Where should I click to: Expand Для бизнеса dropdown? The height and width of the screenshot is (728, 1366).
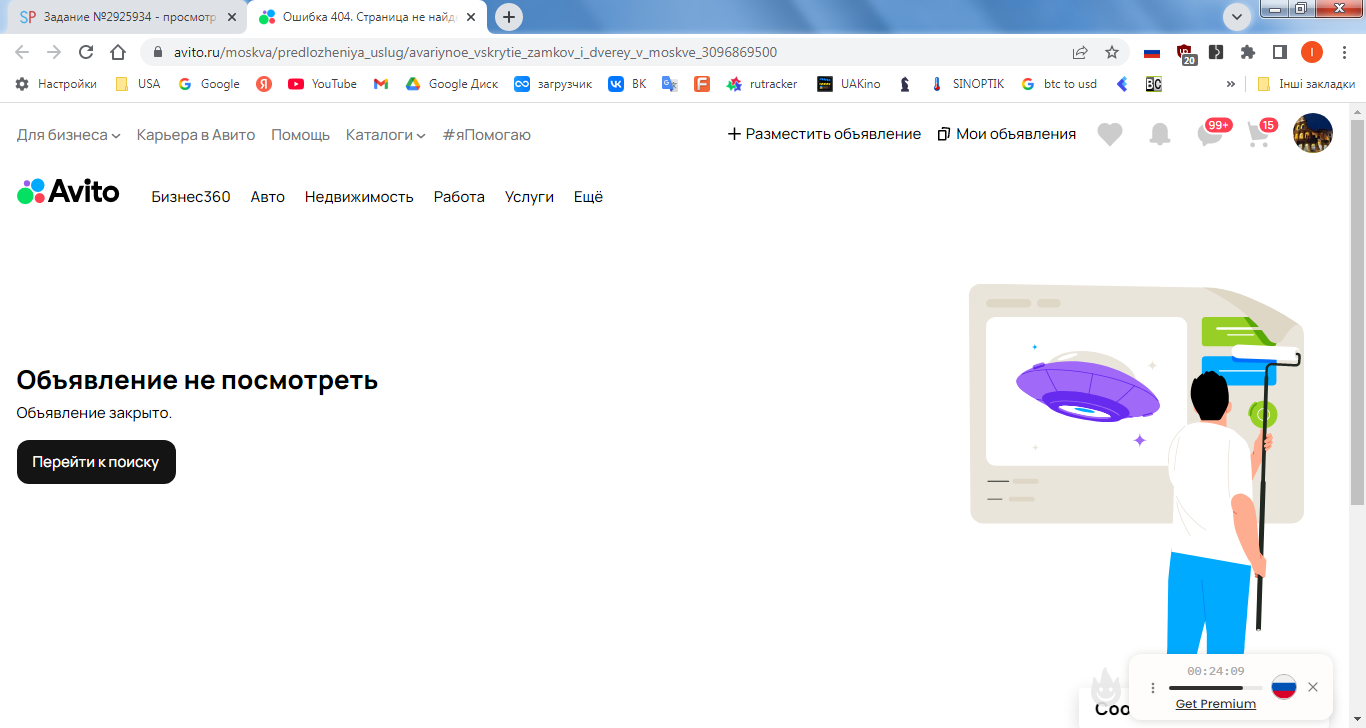68,134
